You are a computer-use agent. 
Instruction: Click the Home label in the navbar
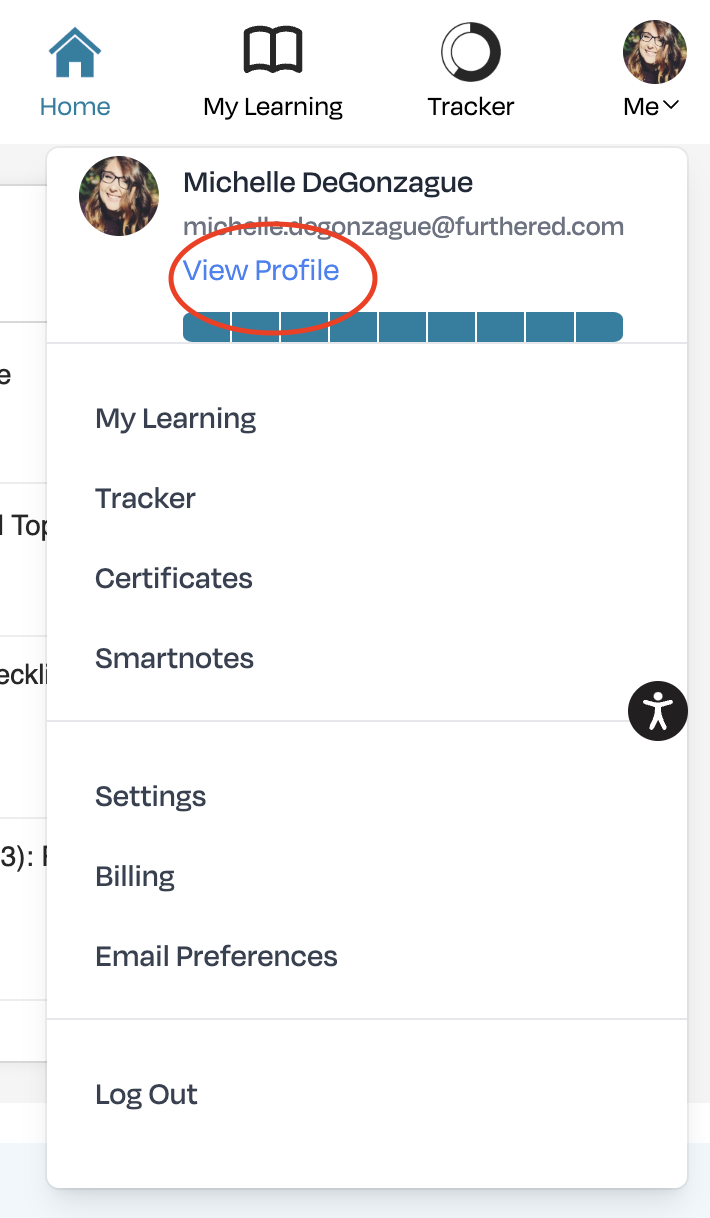75,106
